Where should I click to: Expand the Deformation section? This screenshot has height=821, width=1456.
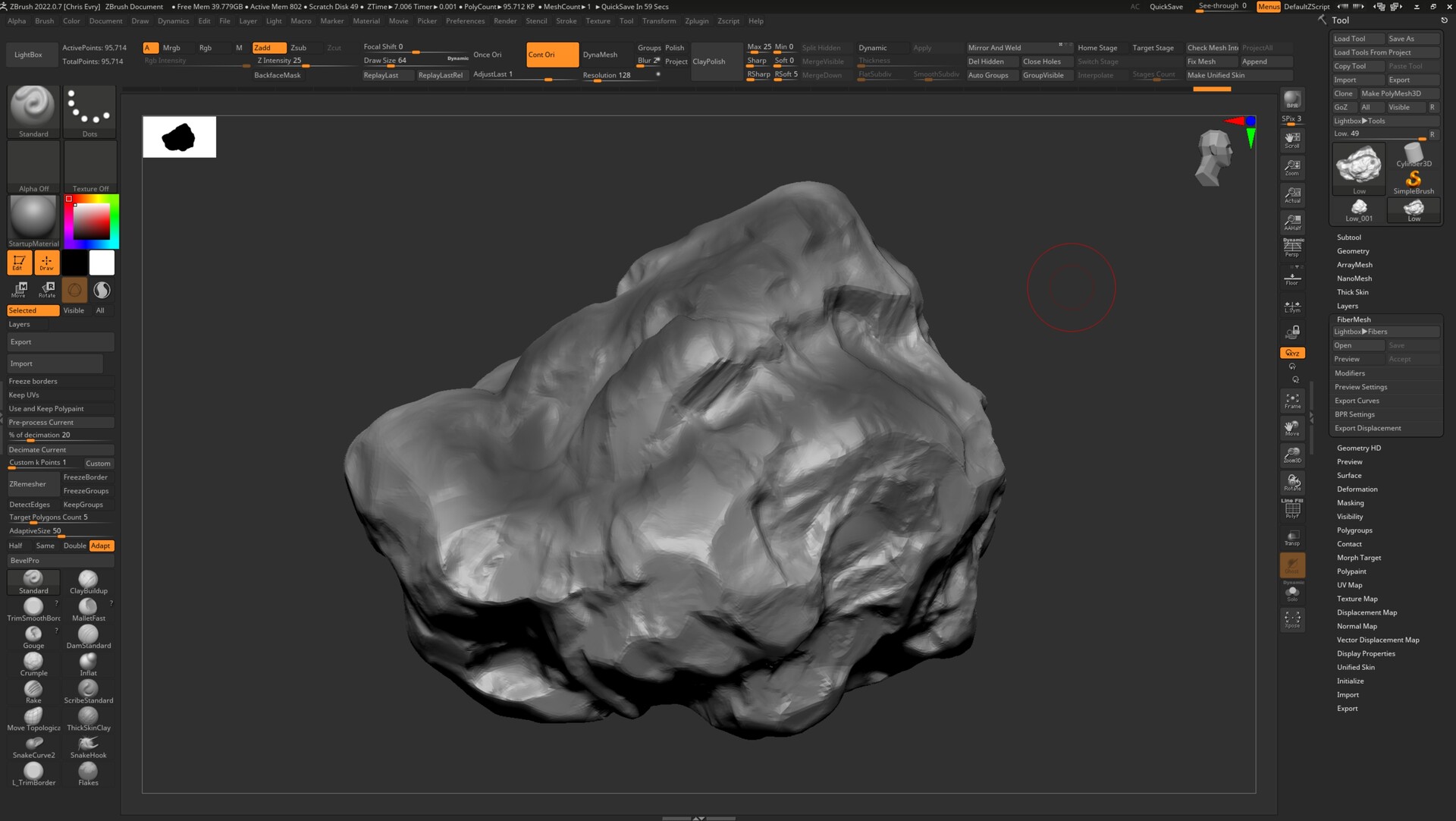(x=1357, y=489)
